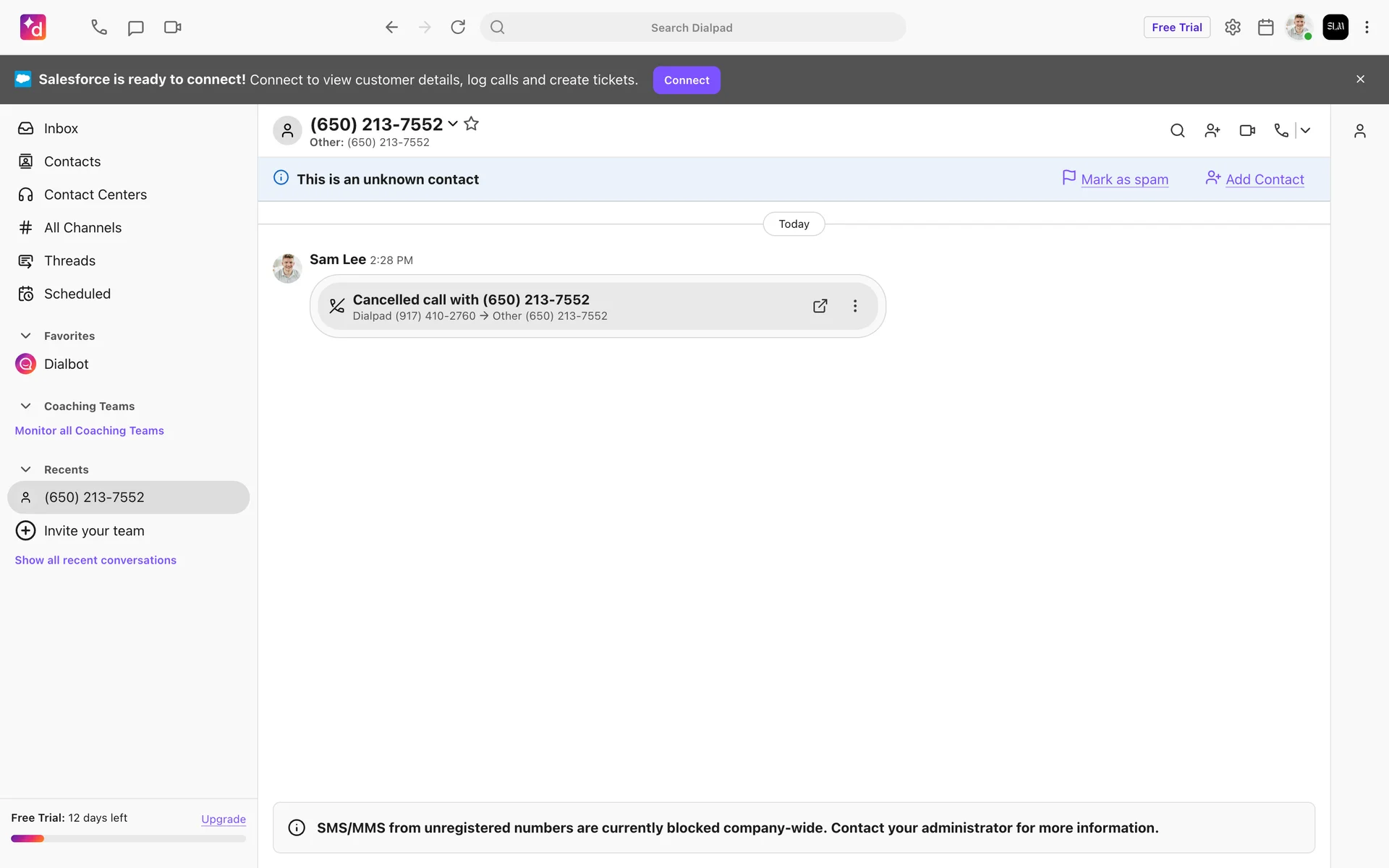Toggle favorite star for (650) 213-7552
1389x868 pixels.
click(471, 124)
